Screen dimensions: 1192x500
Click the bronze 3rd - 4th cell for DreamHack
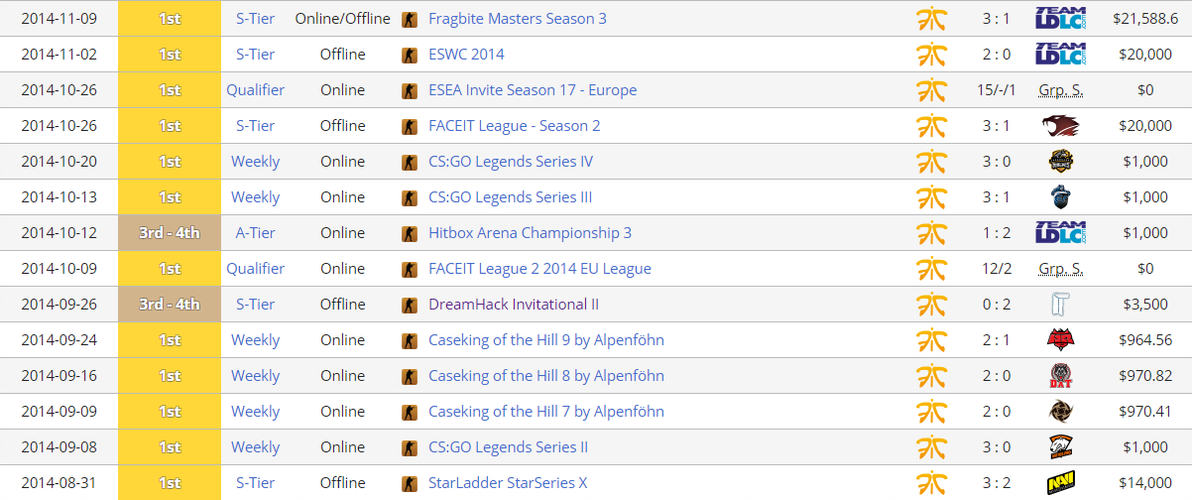pos(169,304)
